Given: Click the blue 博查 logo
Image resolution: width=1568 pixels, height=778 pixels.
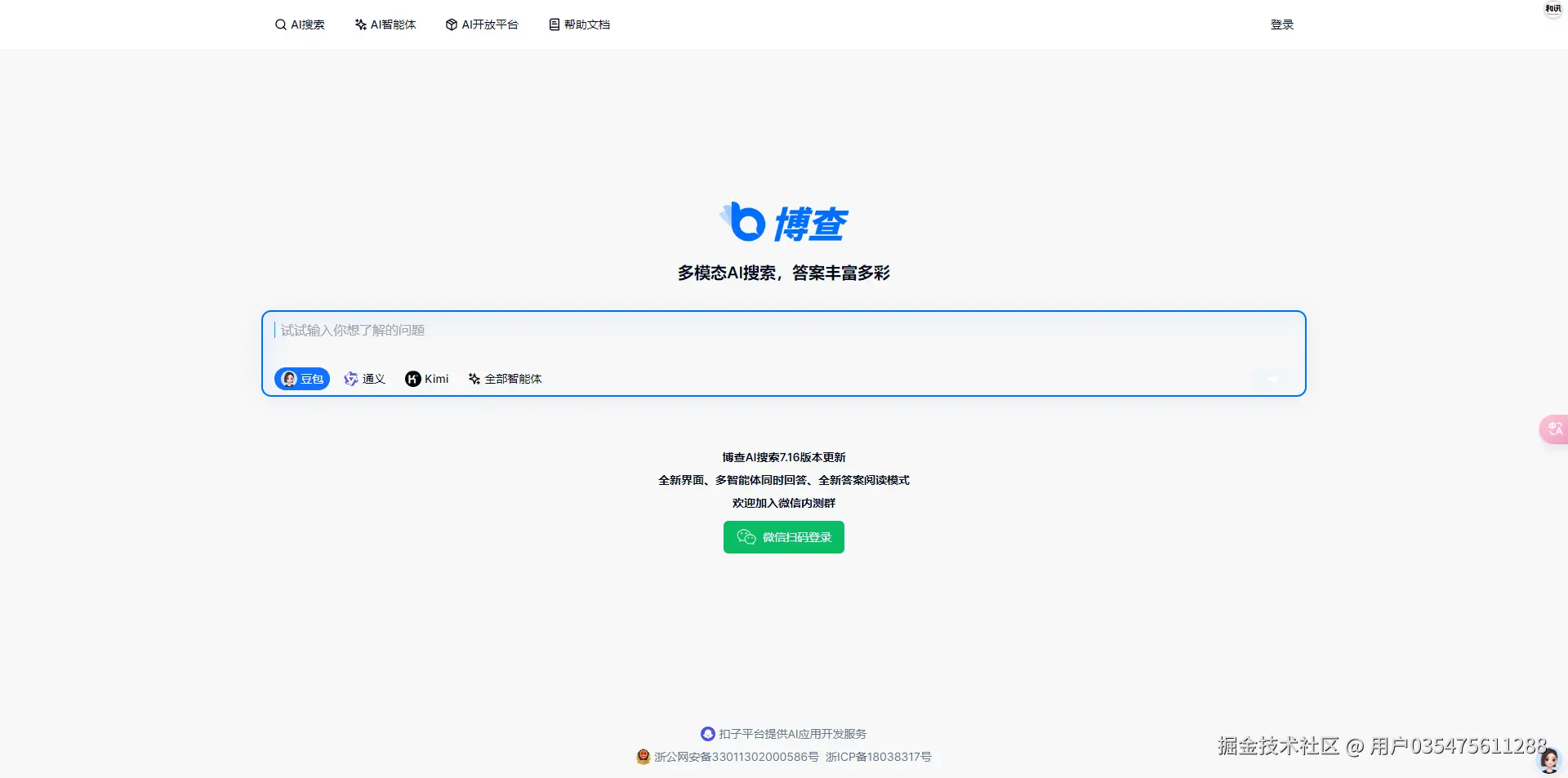Looking at the screenshot, I should click(x=784, y=223).
